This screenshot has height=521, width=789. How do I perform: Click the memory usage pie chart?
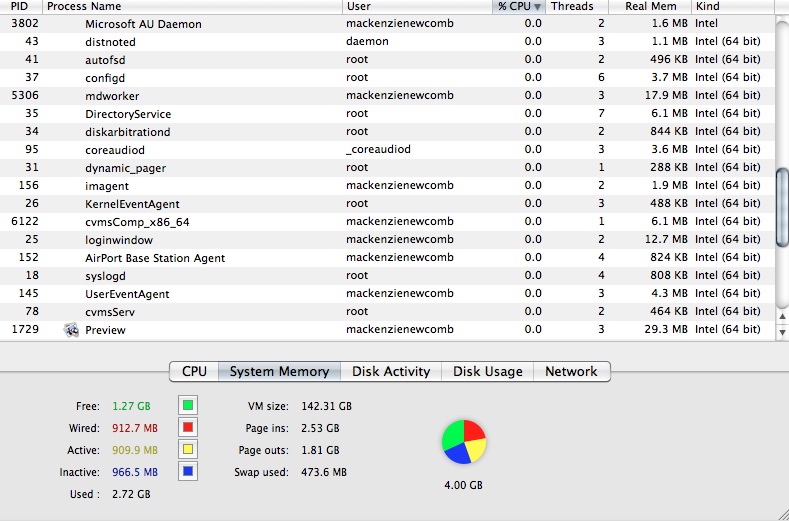click(x=464, y=442)
